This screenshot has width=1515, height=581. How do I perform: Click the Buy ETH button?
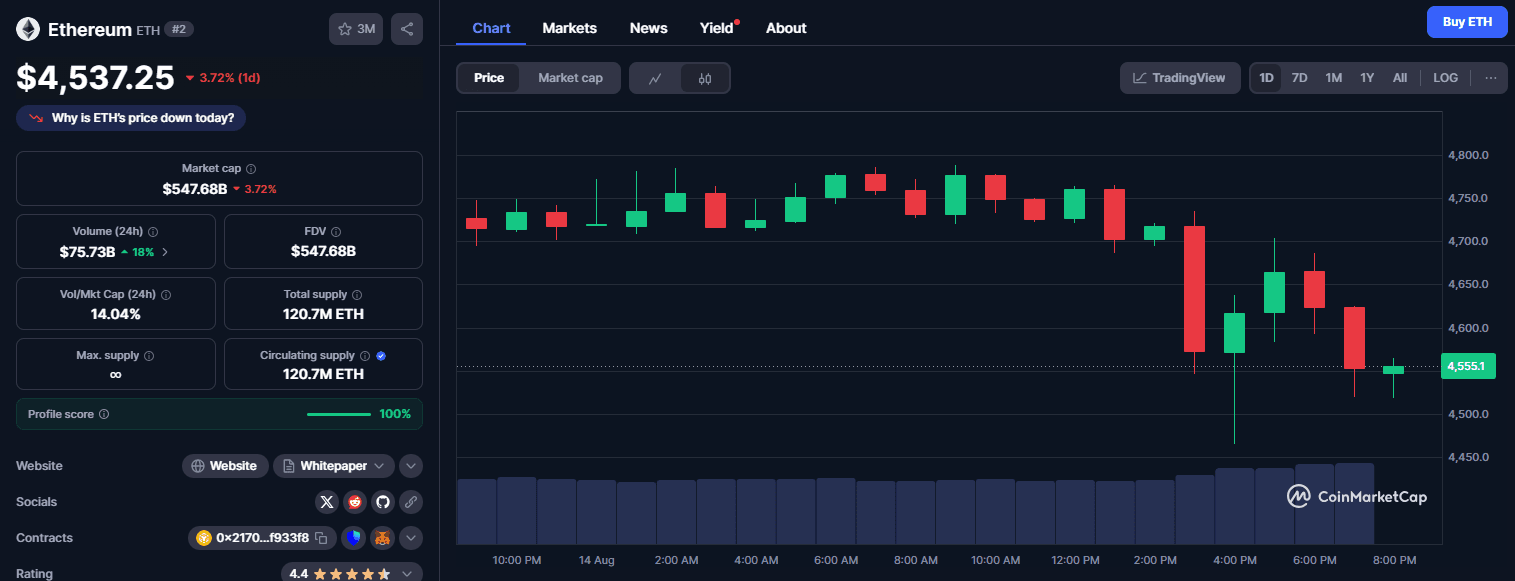(x=1467, y=22)
